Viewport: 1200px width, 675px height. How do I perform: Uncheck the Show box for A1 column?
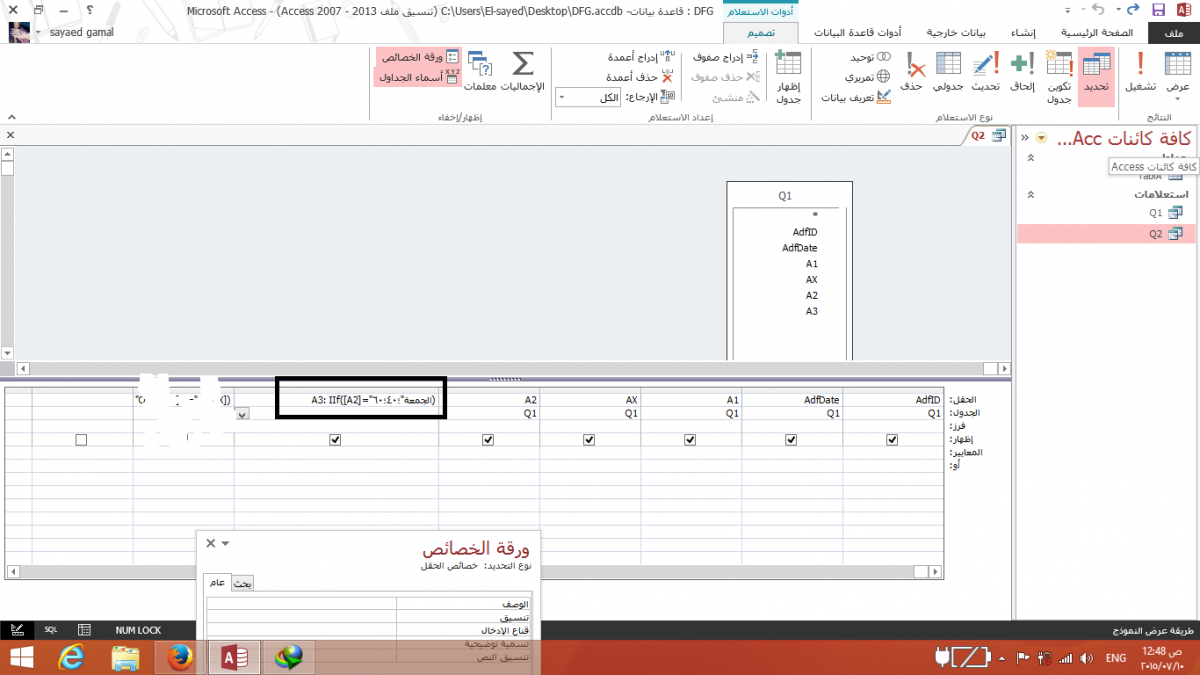coord(690,439)
